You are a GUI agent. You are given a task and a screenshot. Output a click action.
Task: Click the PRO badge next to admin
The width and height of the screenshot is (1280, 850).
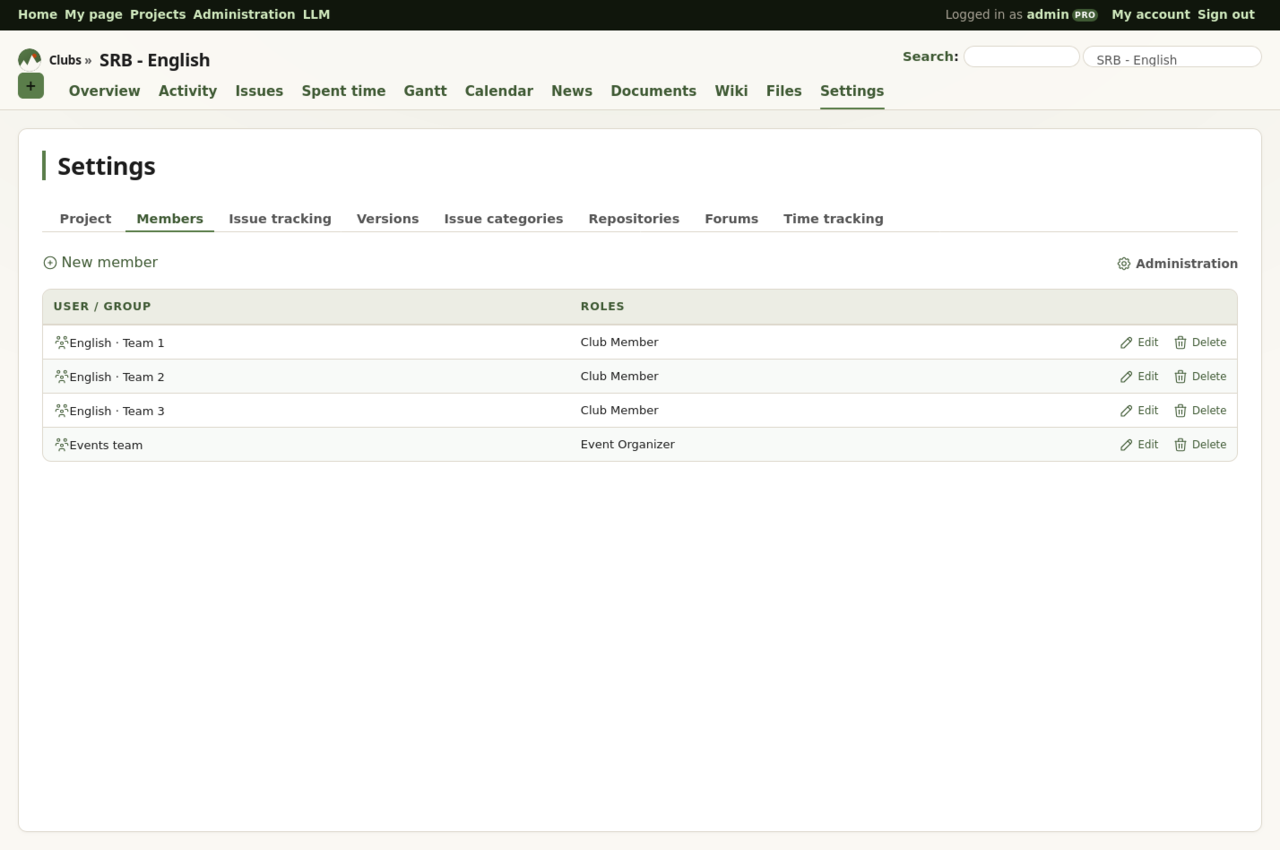[1085, 15]
